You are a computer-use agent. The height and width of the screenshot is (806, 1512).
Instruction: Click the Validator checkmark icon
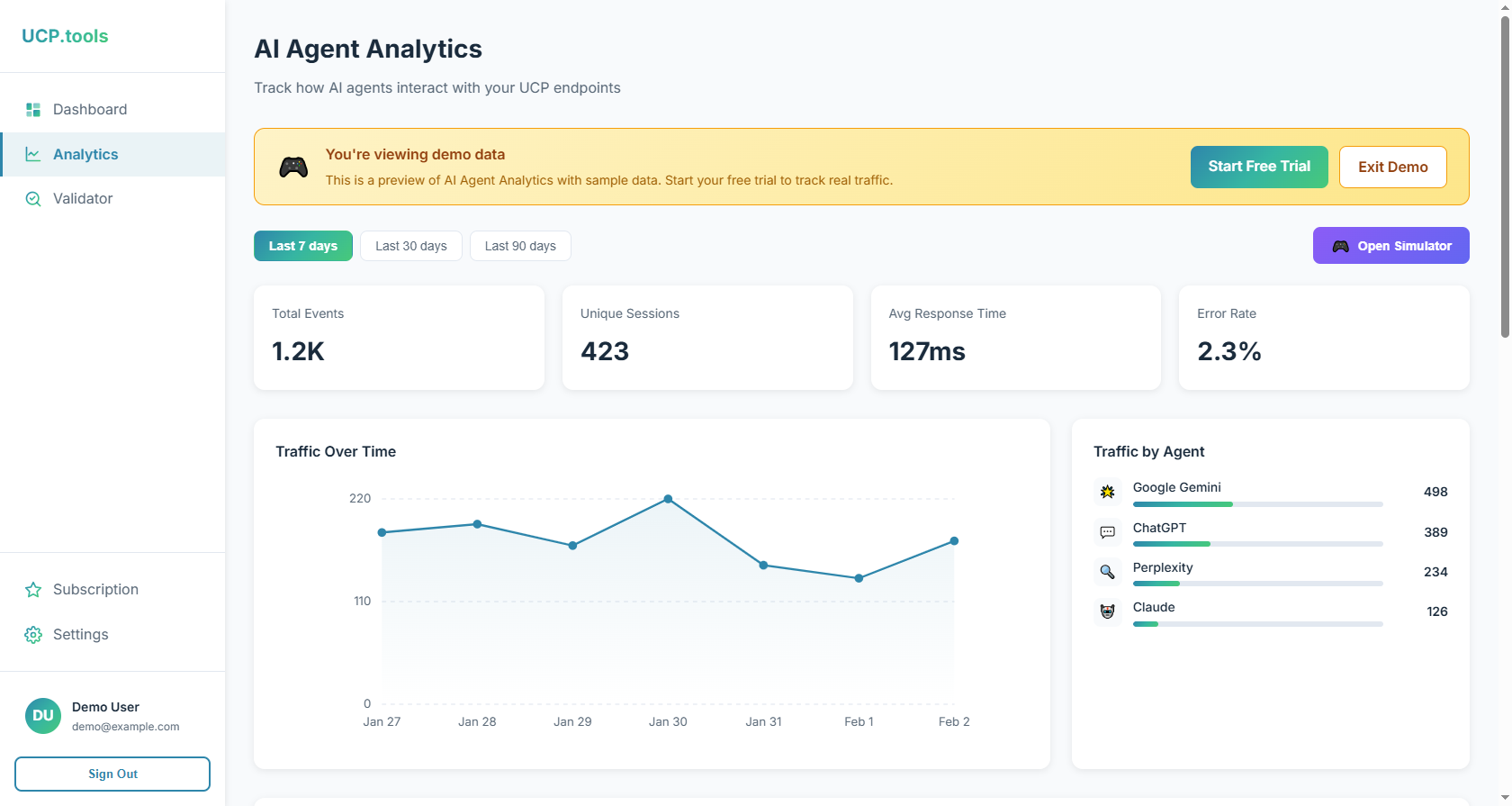[33, 199]
